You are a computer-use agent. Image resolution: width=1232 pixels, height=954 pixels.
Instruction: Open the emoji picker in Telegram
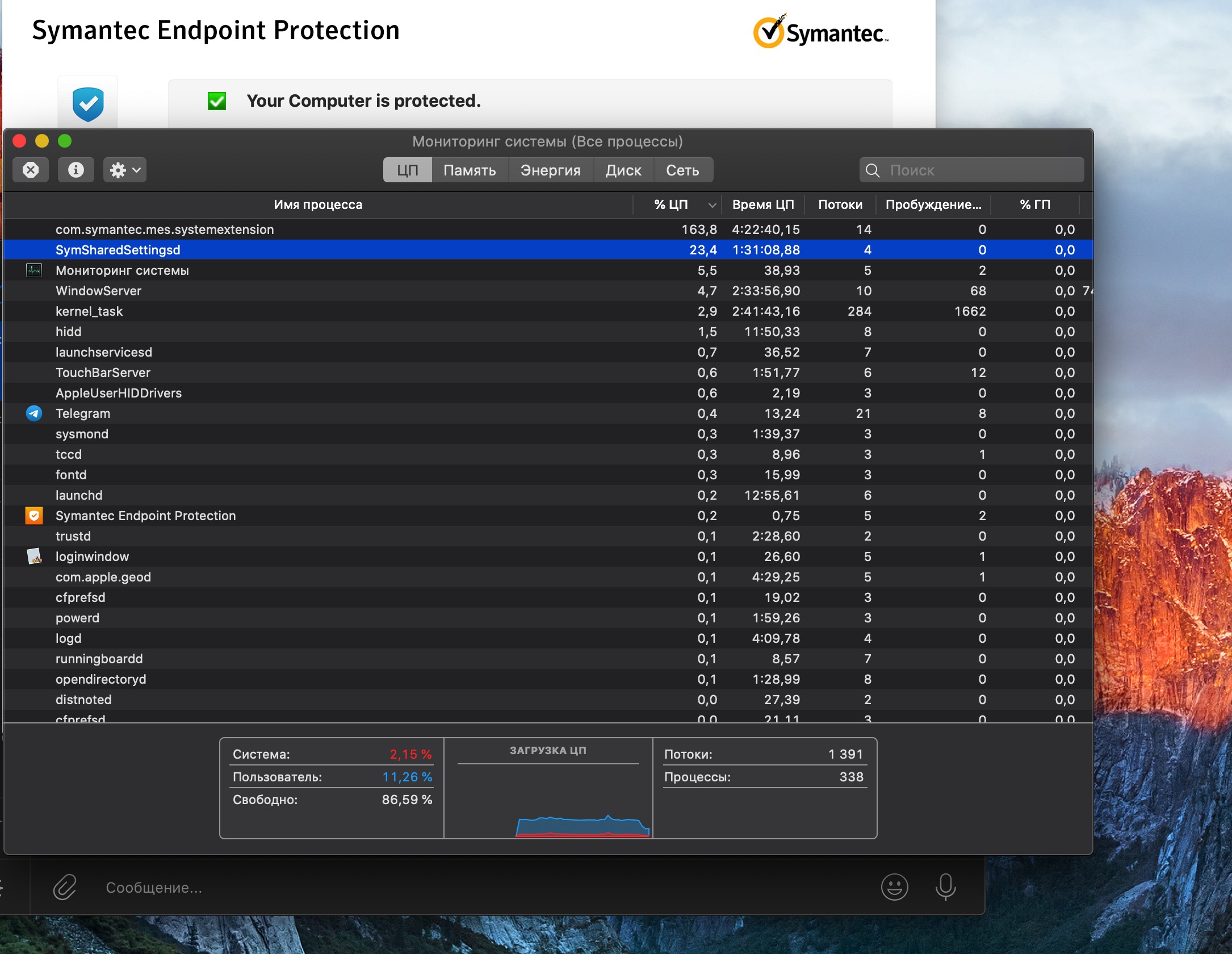895,887
